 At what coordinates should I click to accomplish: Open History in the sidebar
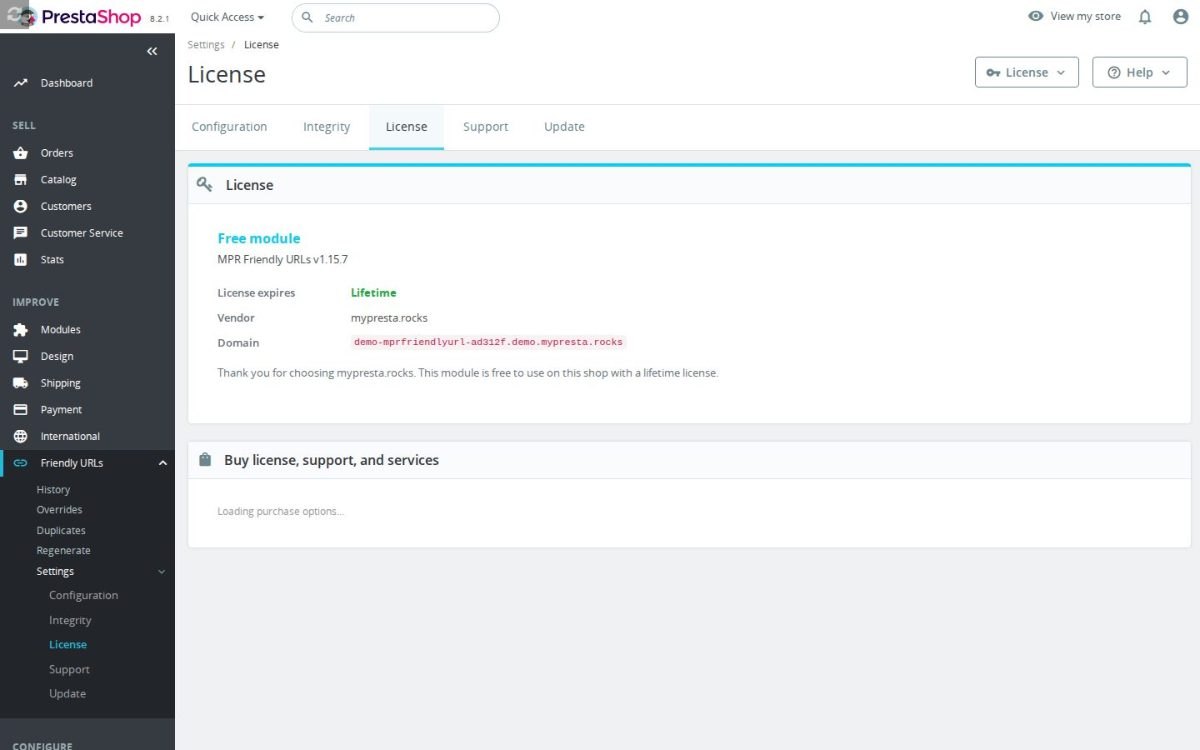click(53, 490)
